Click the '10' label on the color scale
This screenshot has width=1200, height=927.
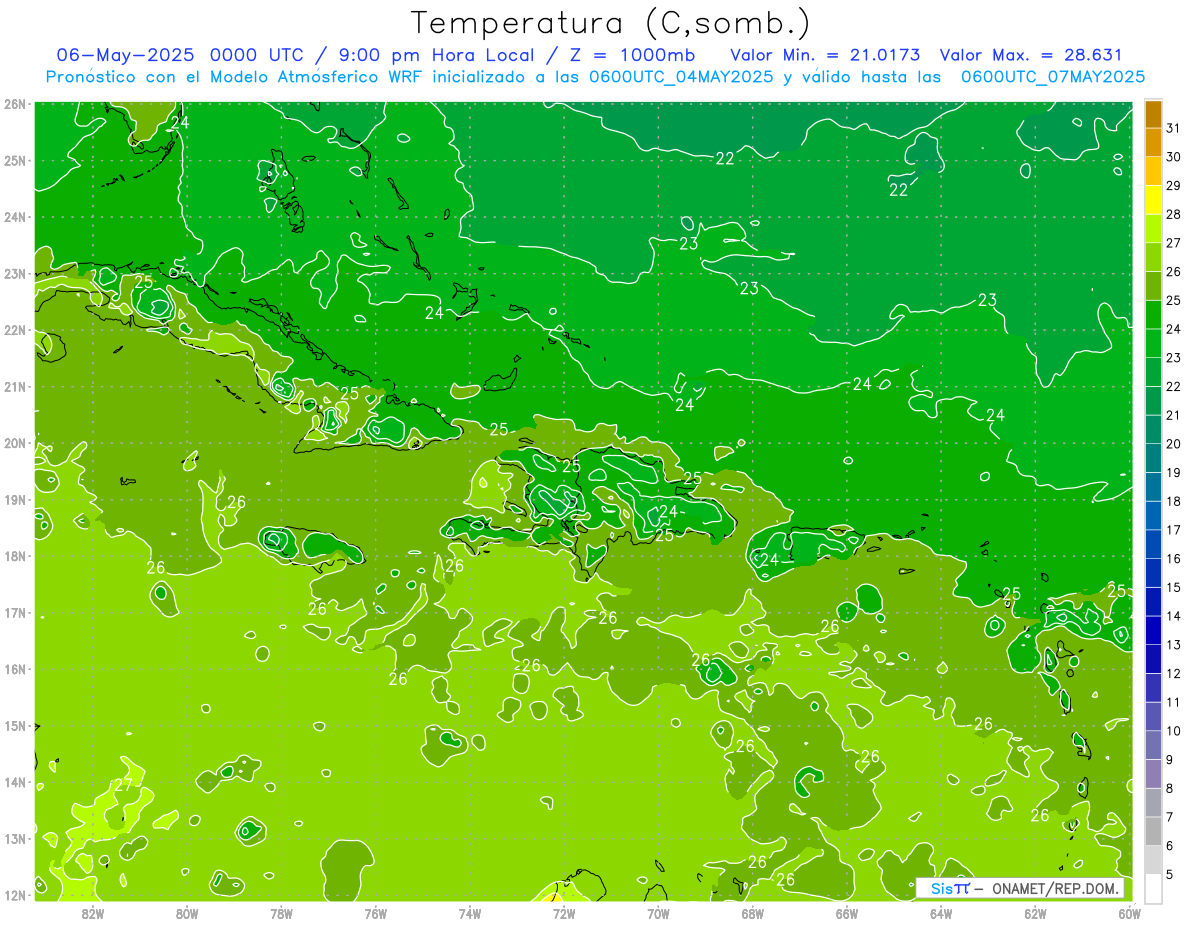(x=1173, y=731)
